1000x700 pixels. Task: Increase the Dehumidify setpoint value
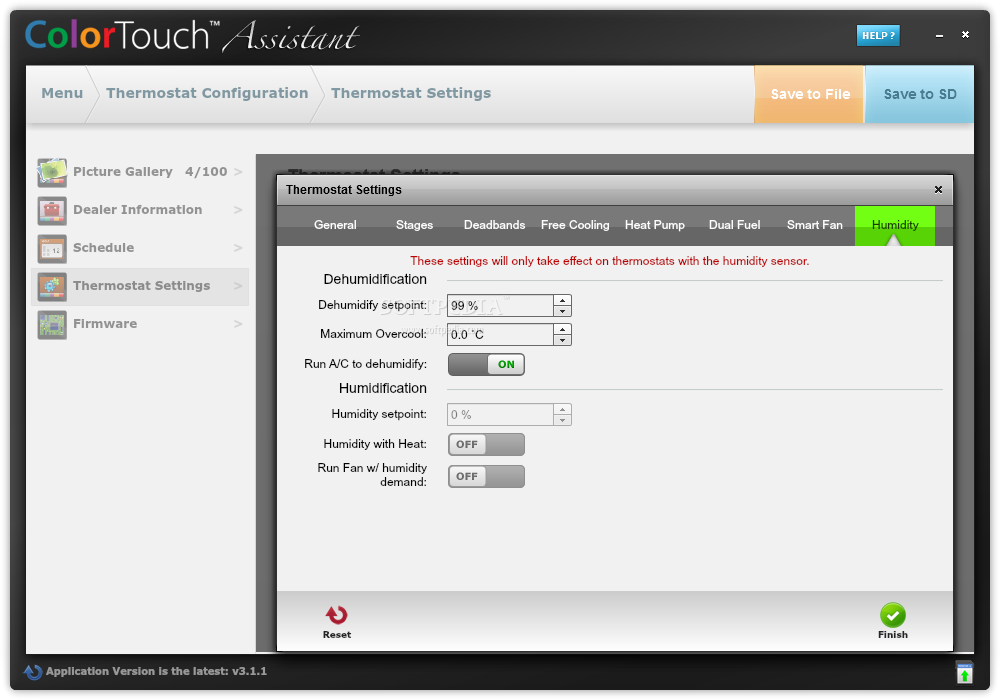(562, 300)
